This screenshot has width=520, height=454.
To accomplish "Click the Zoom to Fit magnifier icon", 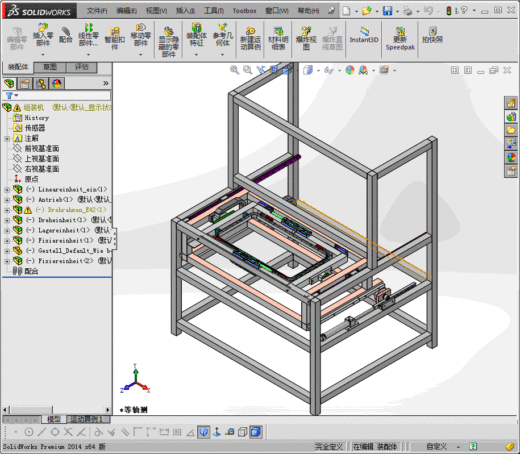I will (x=234, y=70).
